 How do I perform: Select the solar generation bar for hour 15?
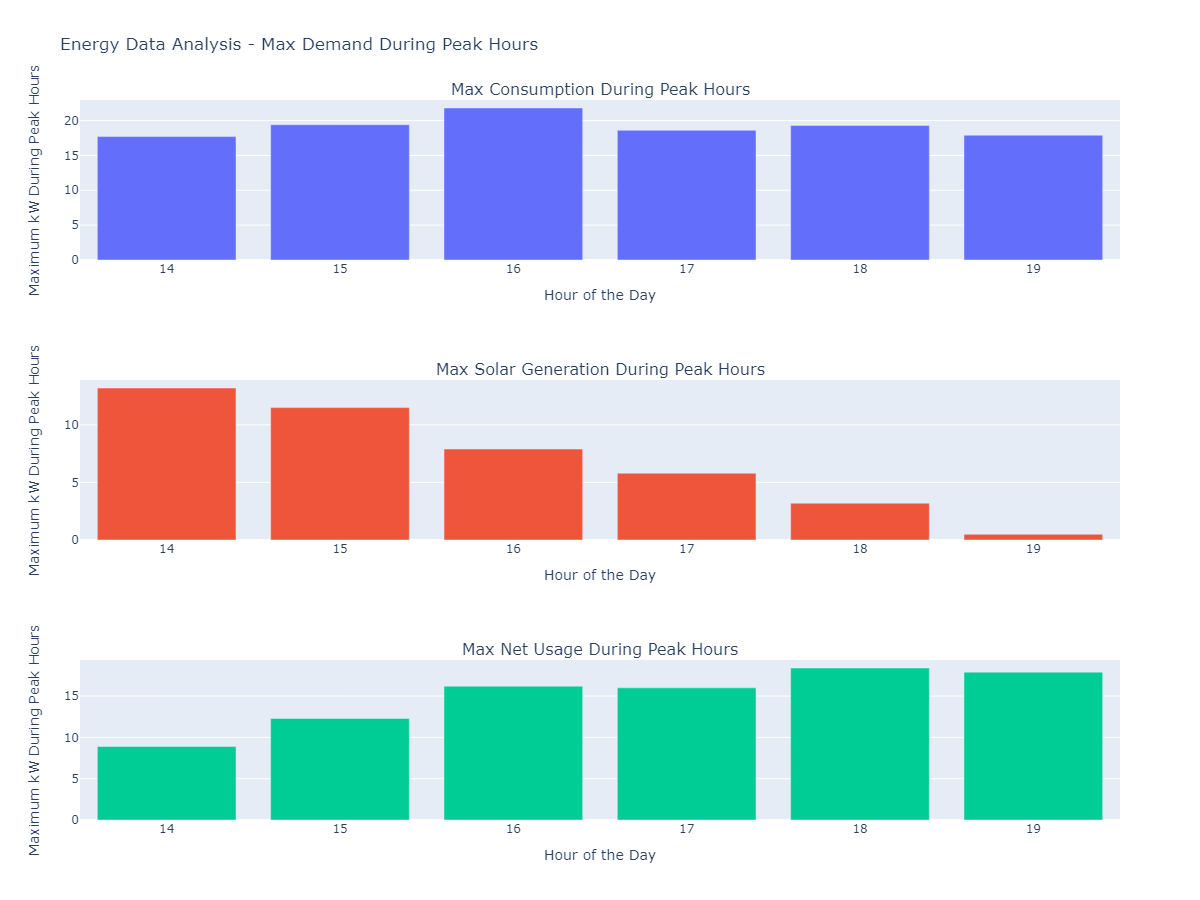click(340, 474)
